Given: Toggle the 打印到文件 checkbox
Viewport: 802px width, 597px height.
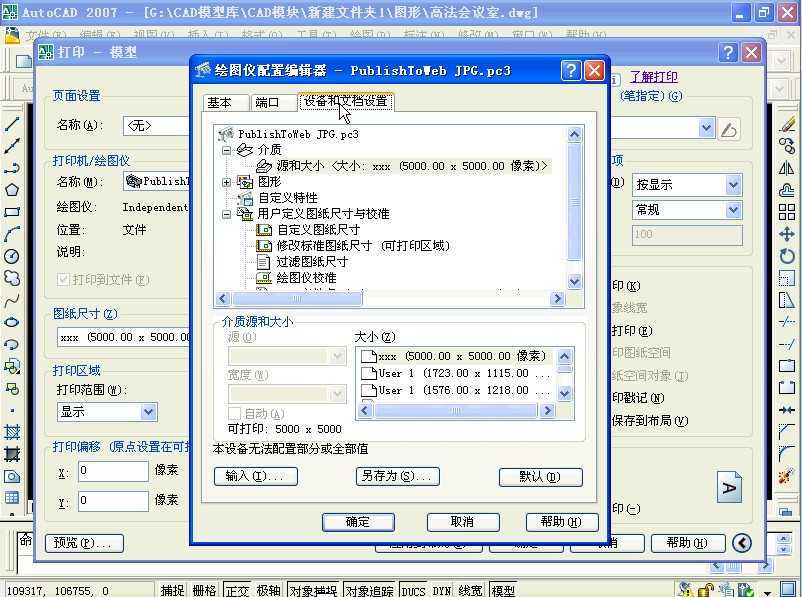Looking at the screenshot, I should pos(63,279).
